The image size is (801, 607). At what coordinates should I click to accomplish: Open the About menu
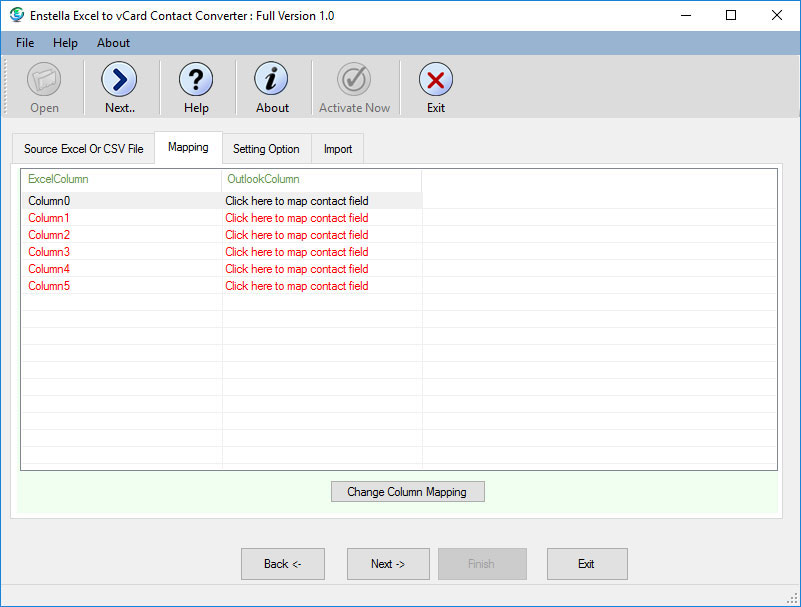coord(113,43)
